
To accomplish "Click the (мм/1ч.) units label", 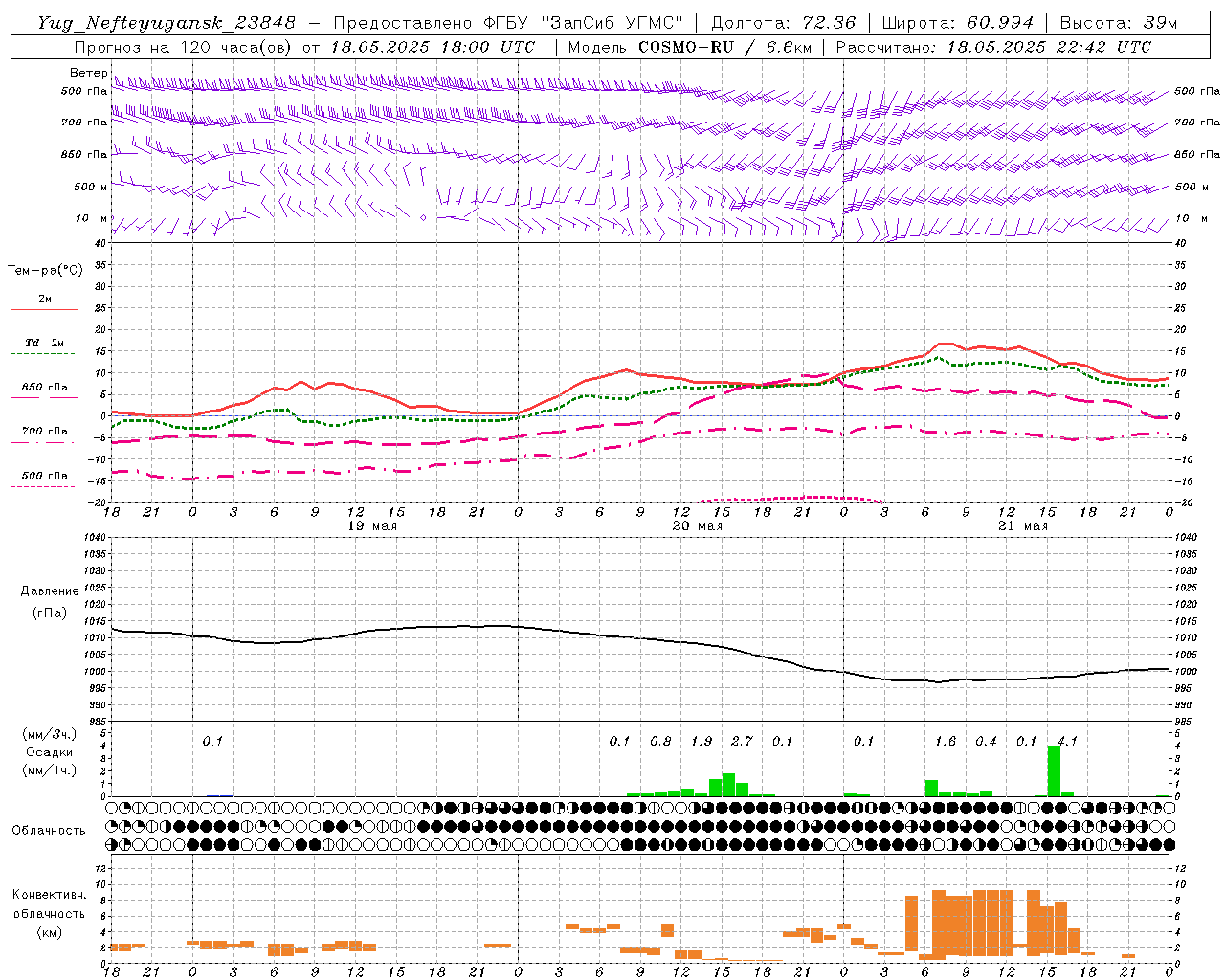I will (49, 770).
